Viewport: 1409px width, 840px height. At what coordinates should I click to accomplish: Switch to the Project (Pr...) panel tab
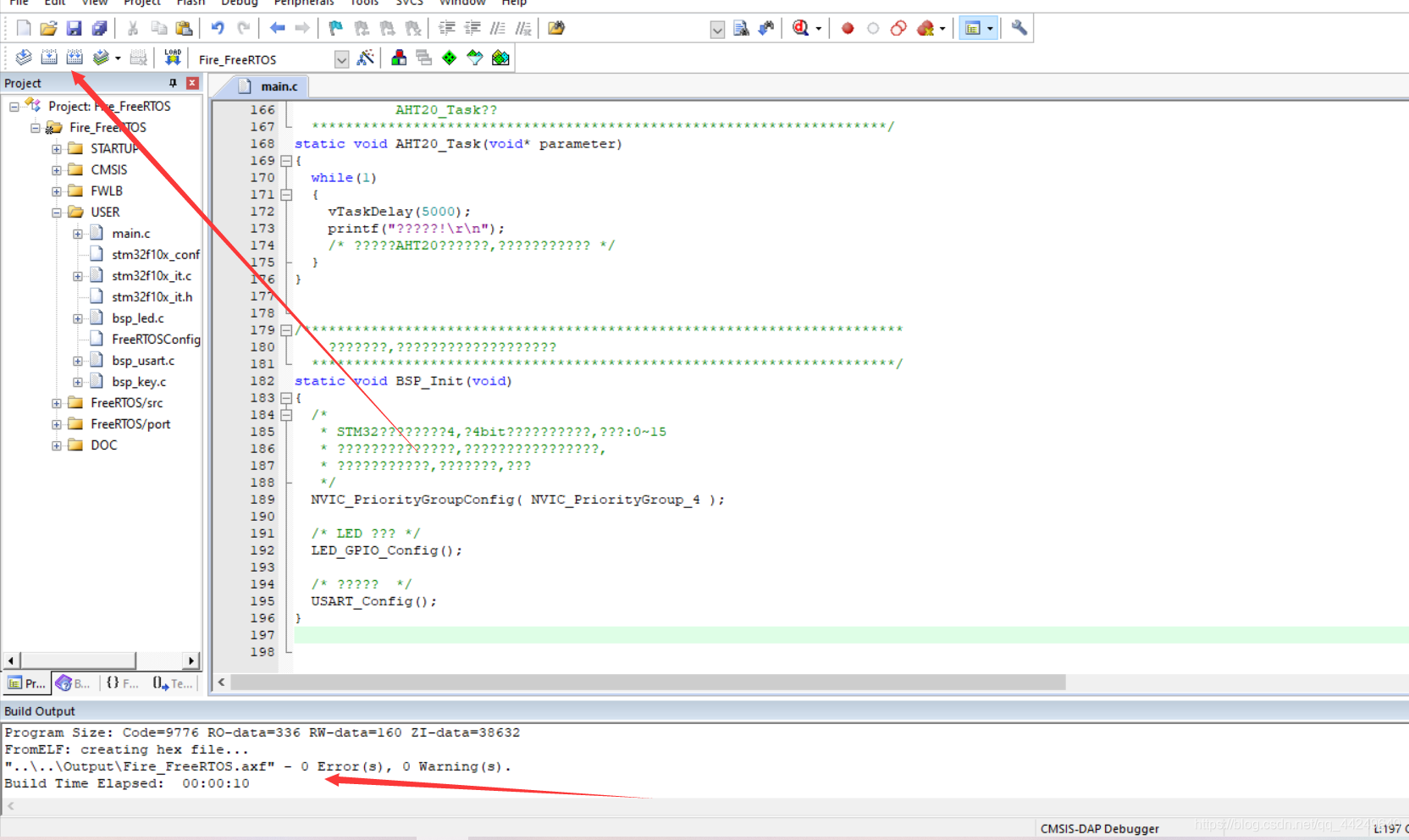tap(26, 683)
